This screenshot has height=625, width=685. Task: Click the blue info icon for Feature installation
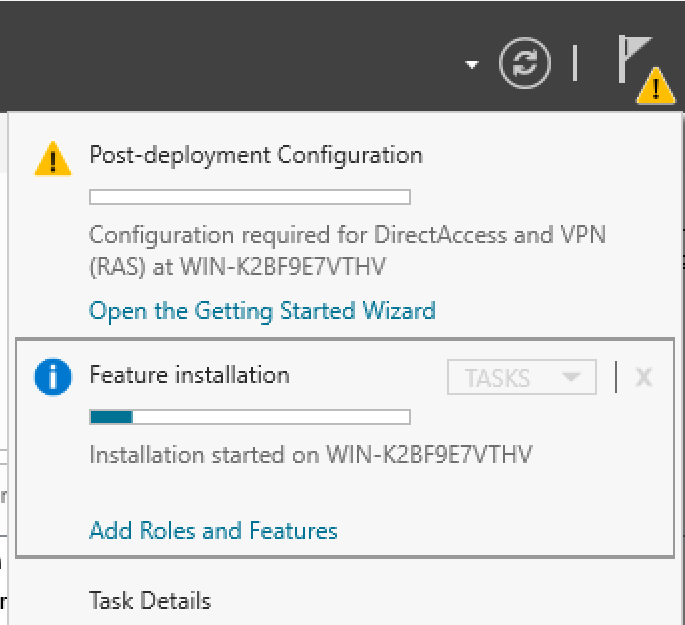[52, 377]
